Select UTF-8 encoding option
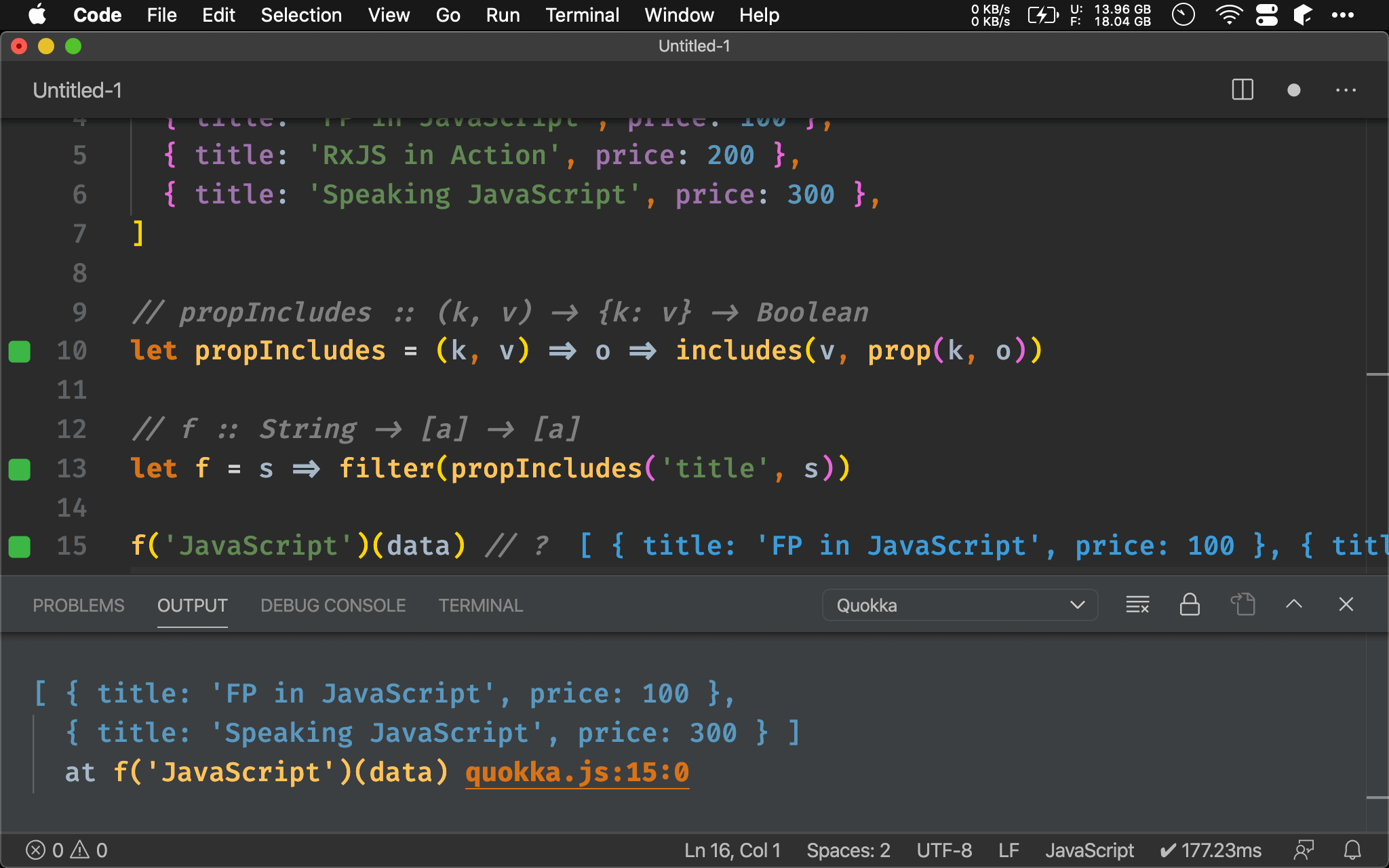 point(944,850)
